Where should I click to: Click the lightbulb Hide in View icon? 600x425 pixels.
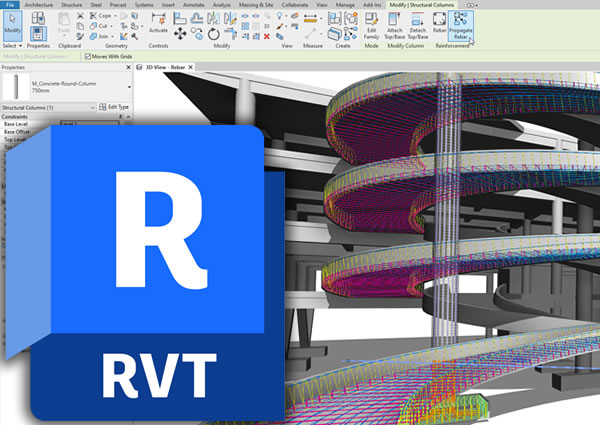[280, 16]
